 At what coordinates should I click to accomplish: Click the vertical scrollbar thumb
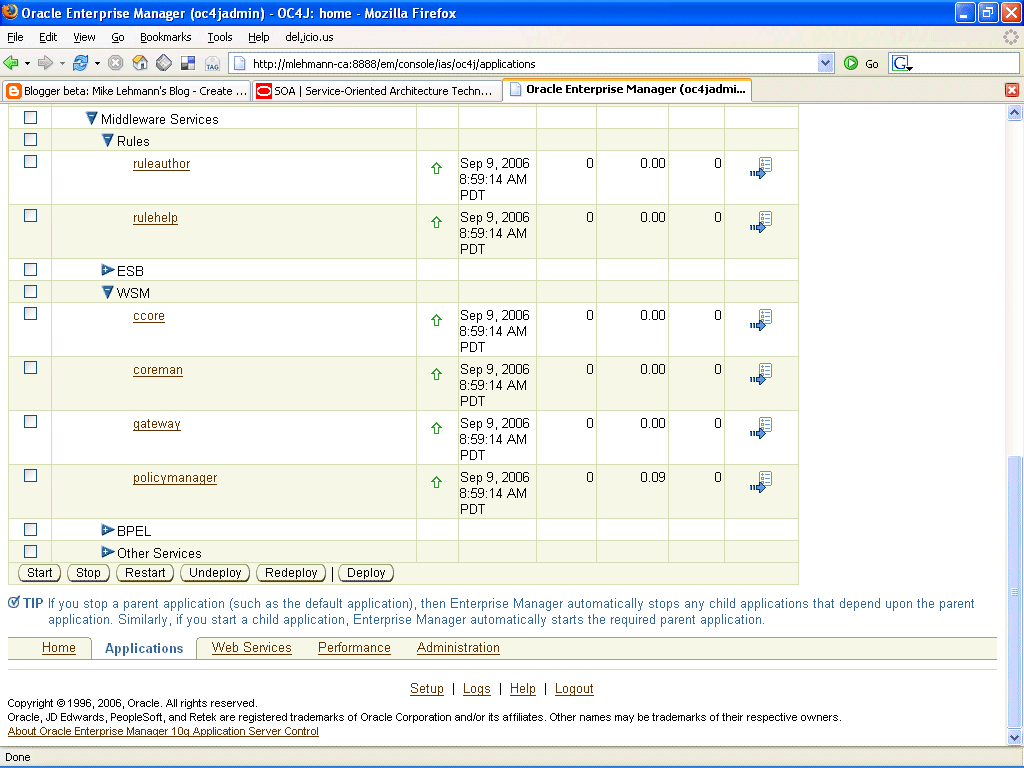(1014, 592)
